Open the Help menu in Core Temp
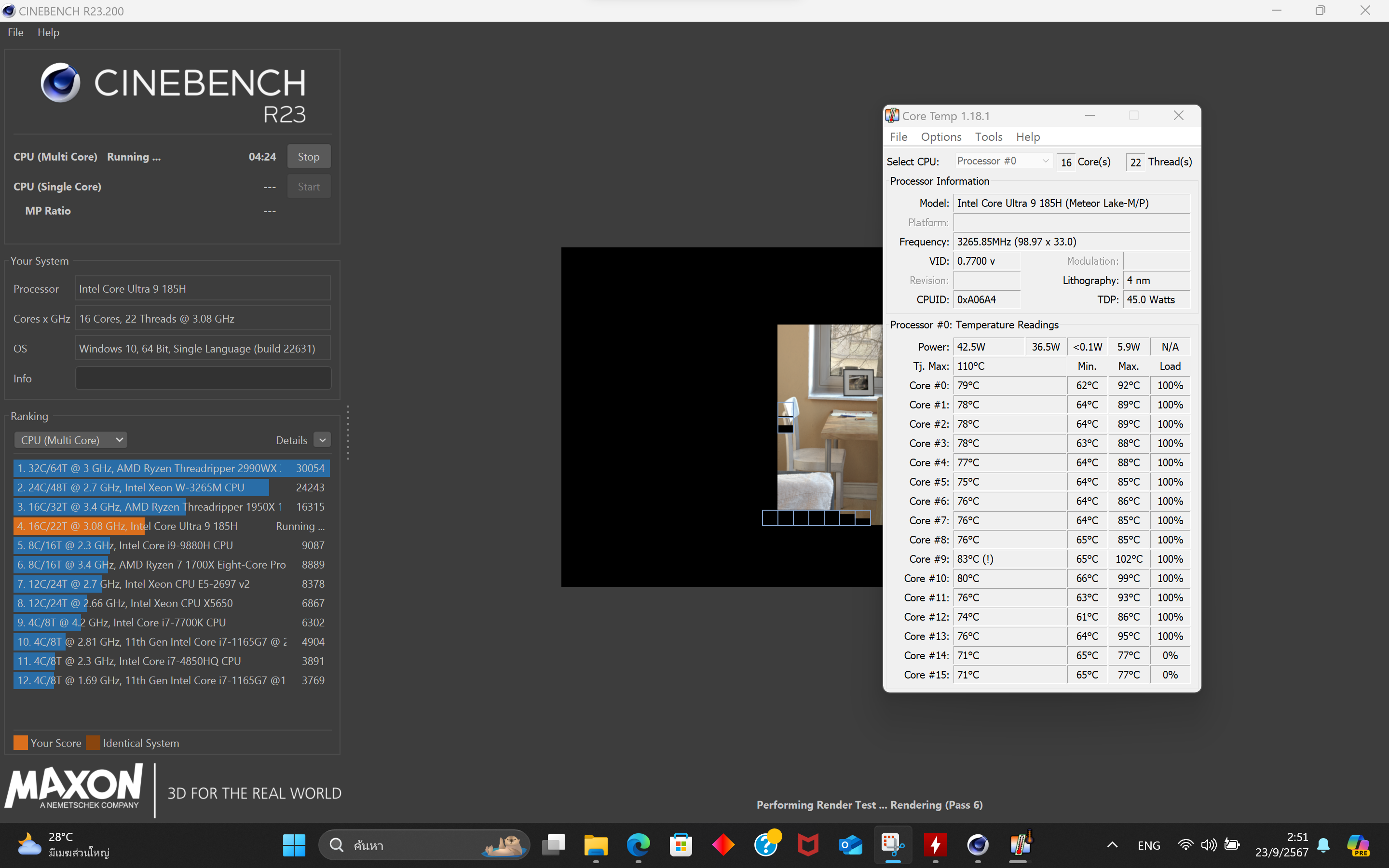This screenshot has height=868, width=1389. (1027, 136)
